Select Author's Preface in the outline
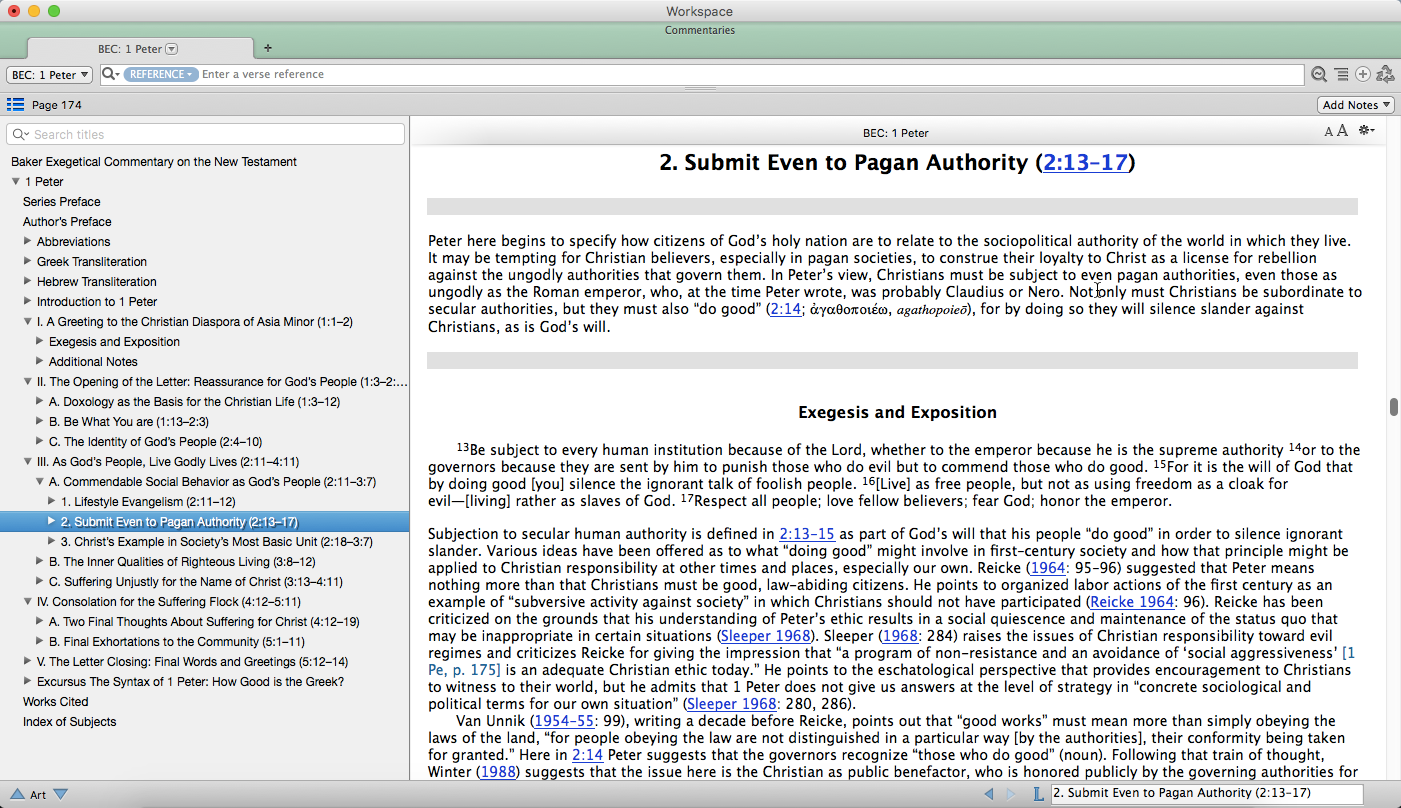 pyautogui.click(x=67, y=222)
